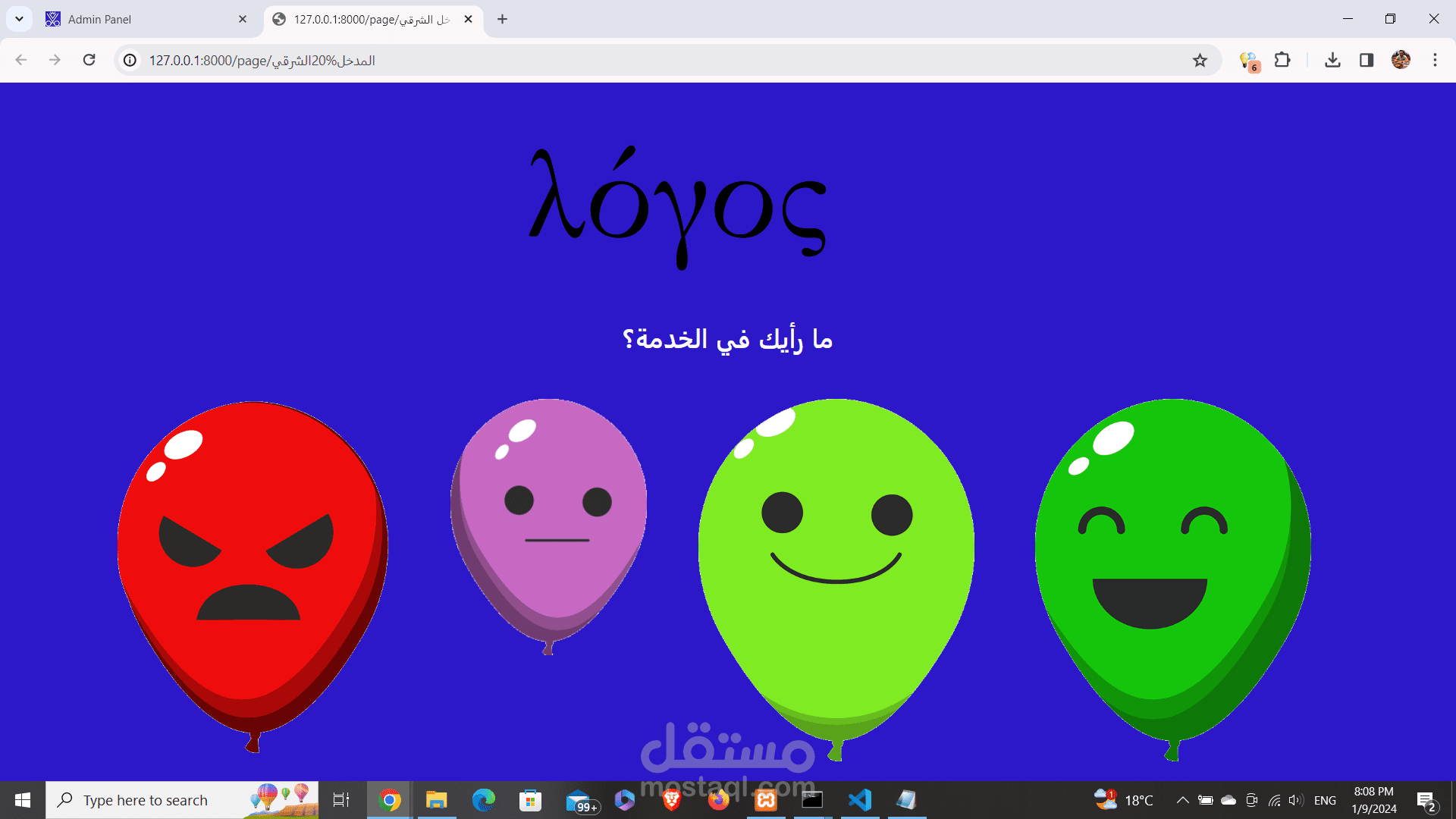Open Chrome's three-dot menu

click(x=1435, y=60)
